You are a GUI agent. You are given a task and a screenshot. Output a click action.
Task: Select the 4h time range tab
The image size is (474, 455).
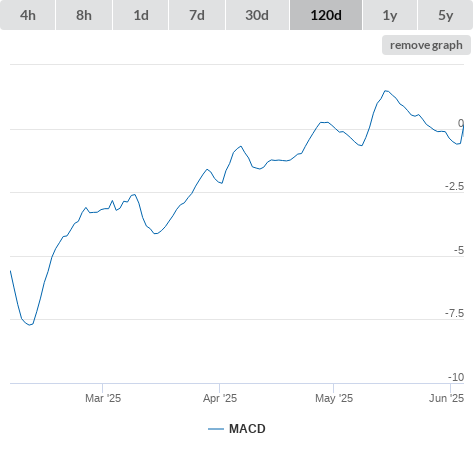tap(28, 15)
